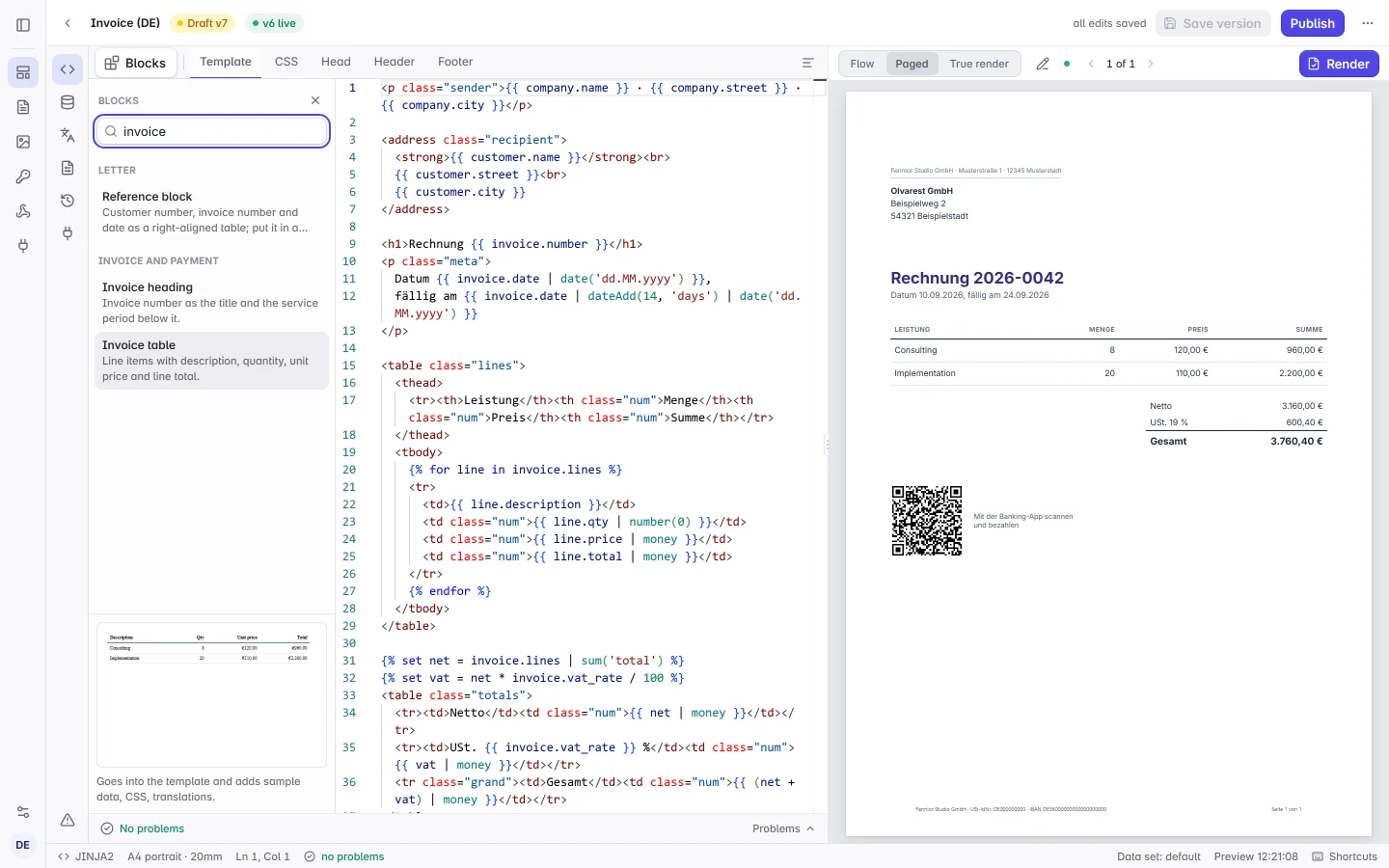Click the pencil edit icon in preview toolbar
The image size is (1389, 868).
[x=1043, y=64]
